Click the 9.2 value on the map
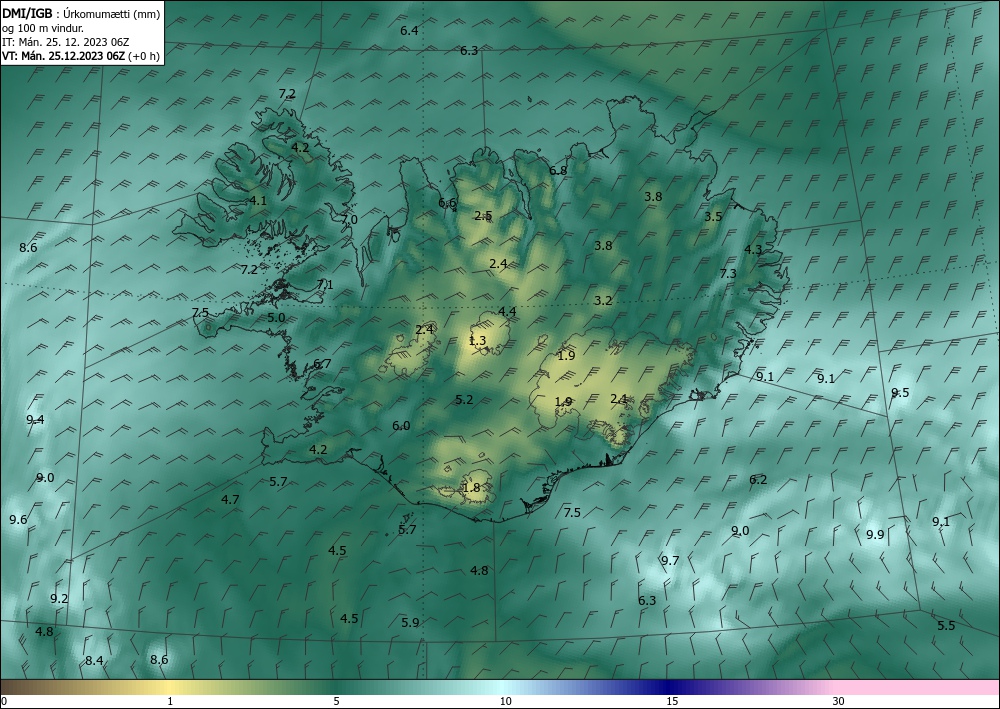This screenshot has height=709, width=1000. click(x=59, y=599)
